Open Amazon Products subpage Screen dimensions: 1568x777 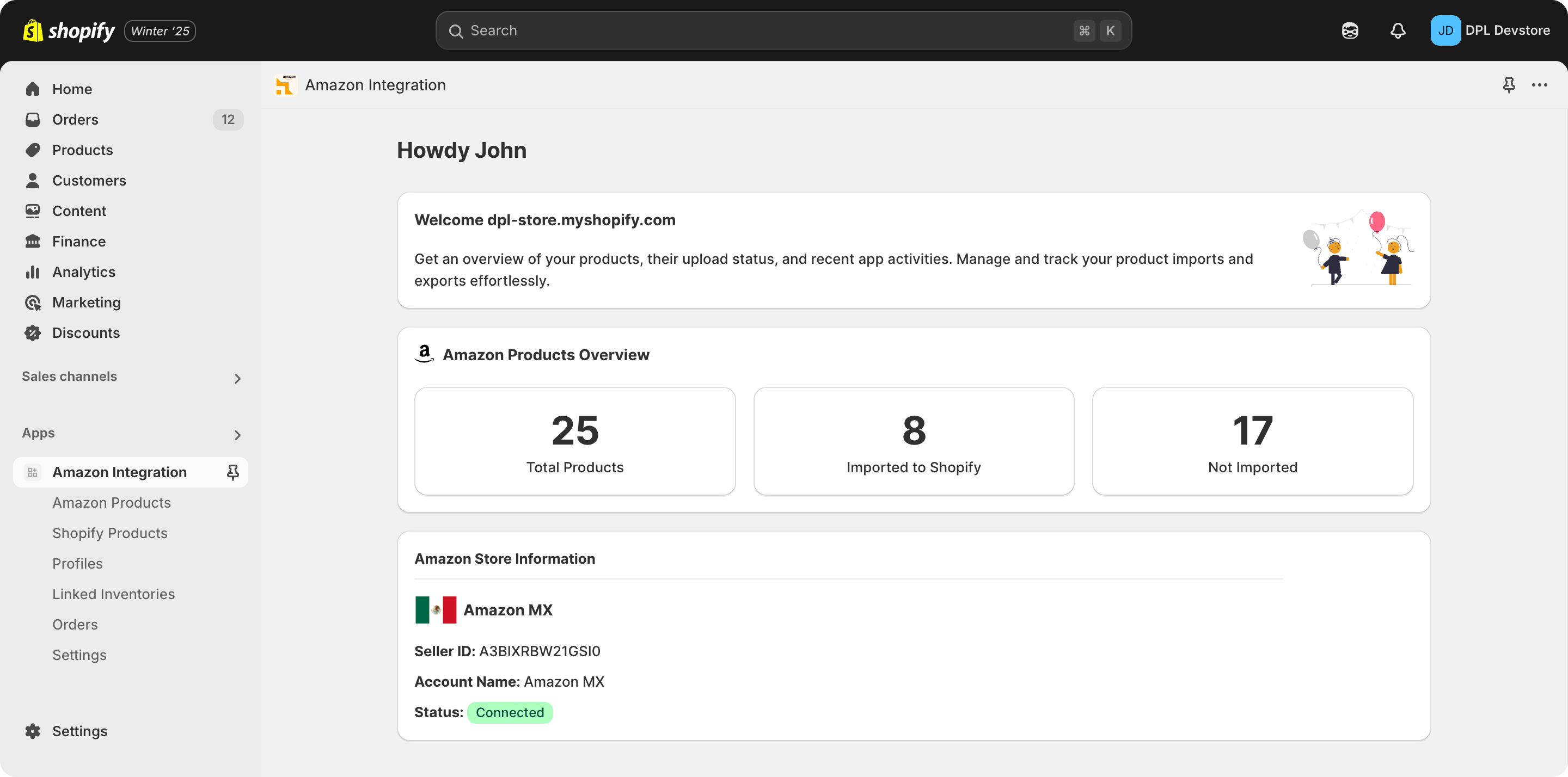[x=112, y=503]
